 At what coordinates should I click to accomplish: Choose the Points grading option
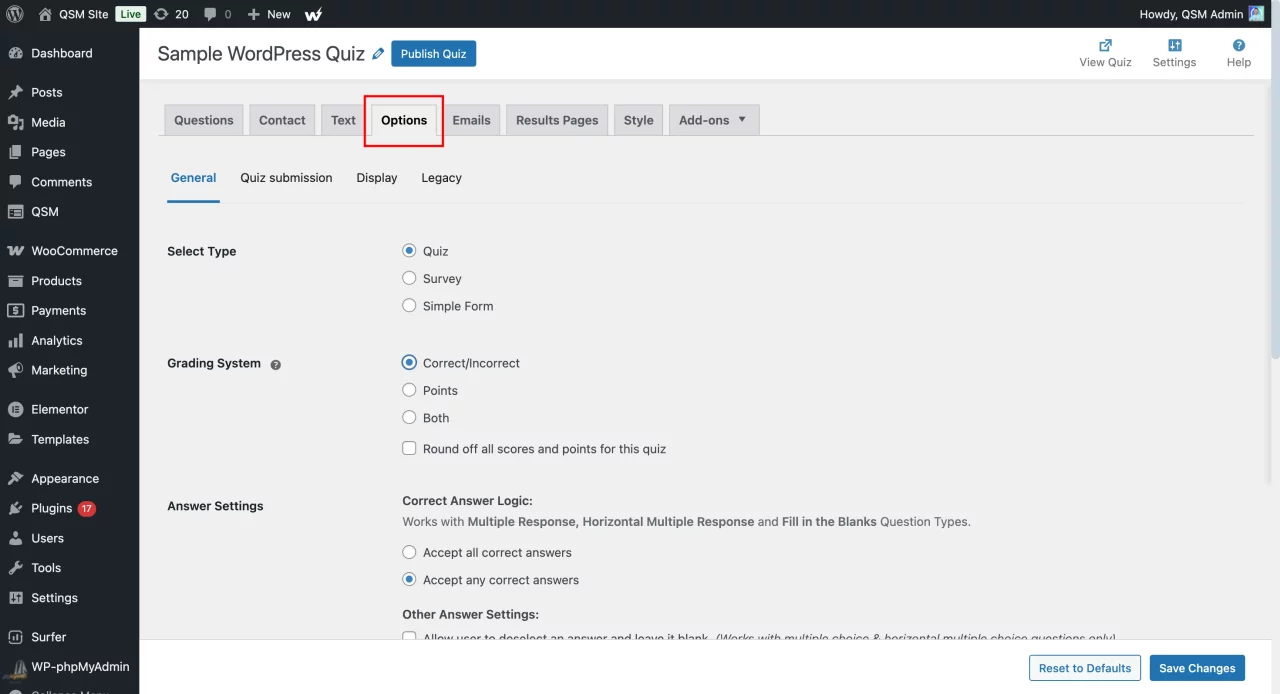pyautogui.click(x=409, y=391)
